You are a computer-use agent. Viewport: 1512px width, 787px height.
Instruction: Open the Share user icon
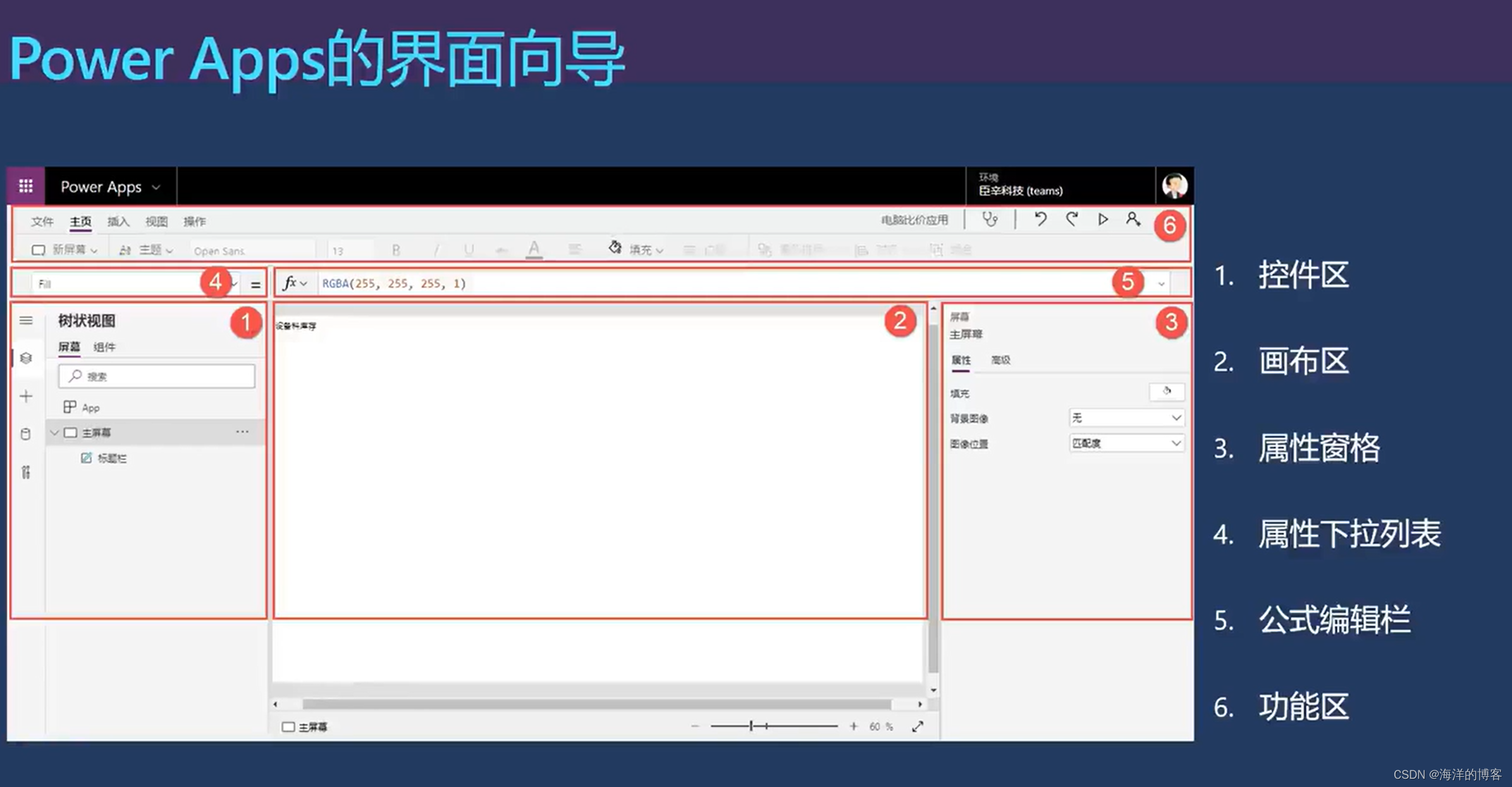[1133, 219]
